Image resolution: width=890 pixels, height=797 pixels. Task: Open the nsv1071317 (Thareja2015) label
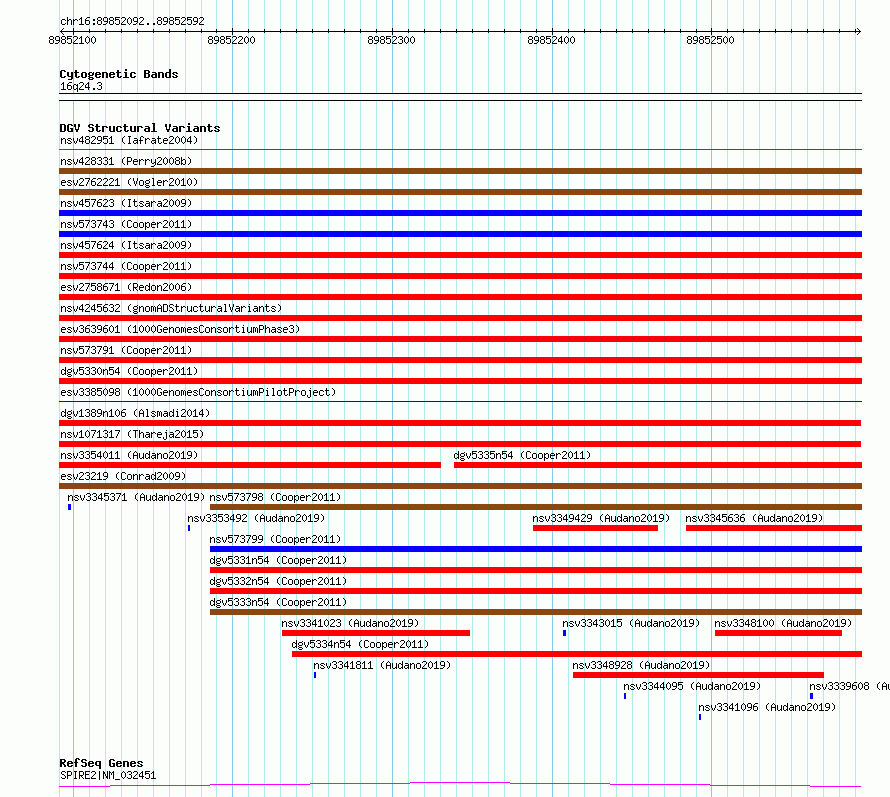pyautogui.click(x=132, y=434)
